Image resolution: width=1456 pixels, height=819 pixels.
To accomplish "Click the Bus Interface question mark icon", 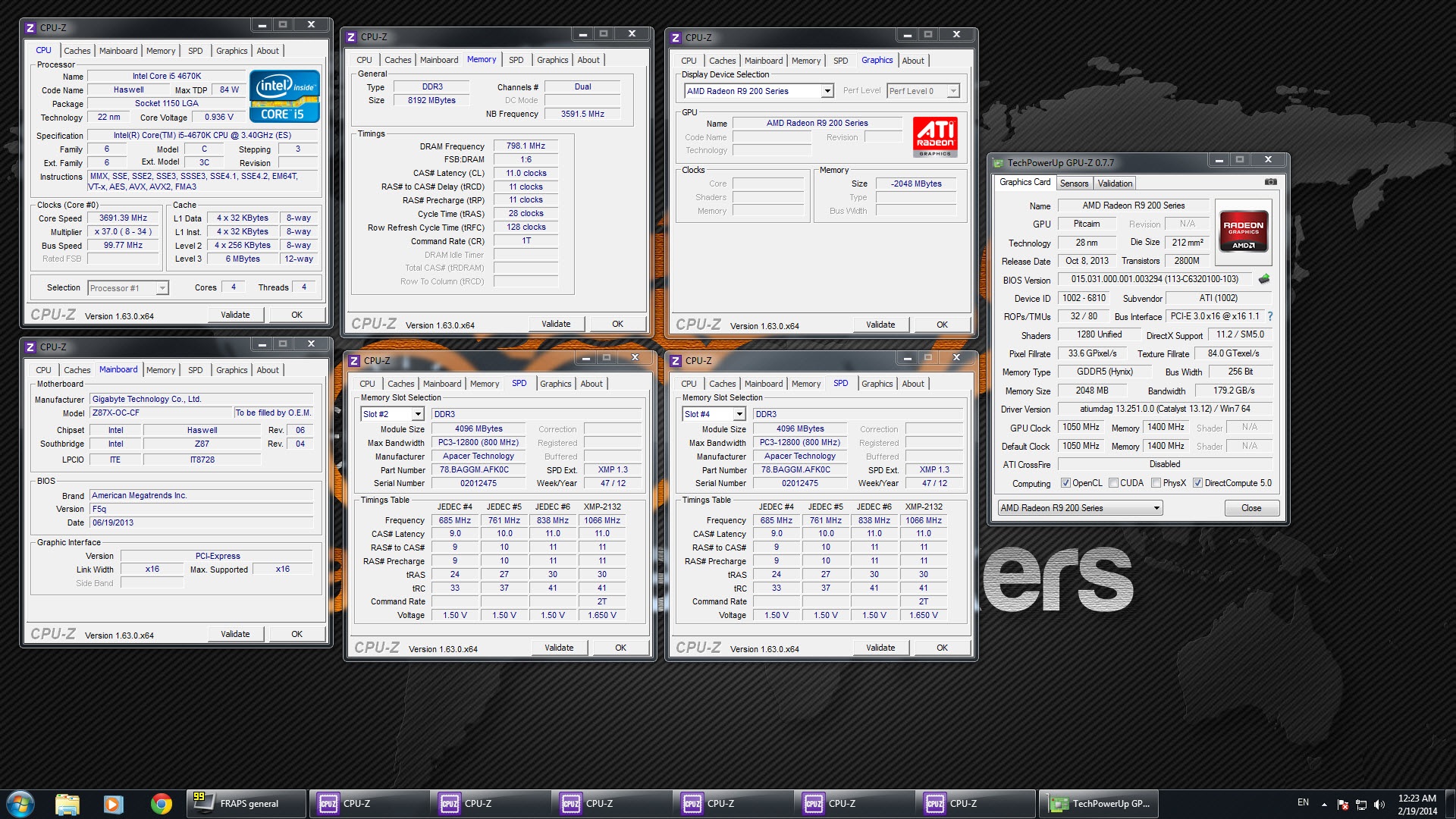I will (1270, 316).
